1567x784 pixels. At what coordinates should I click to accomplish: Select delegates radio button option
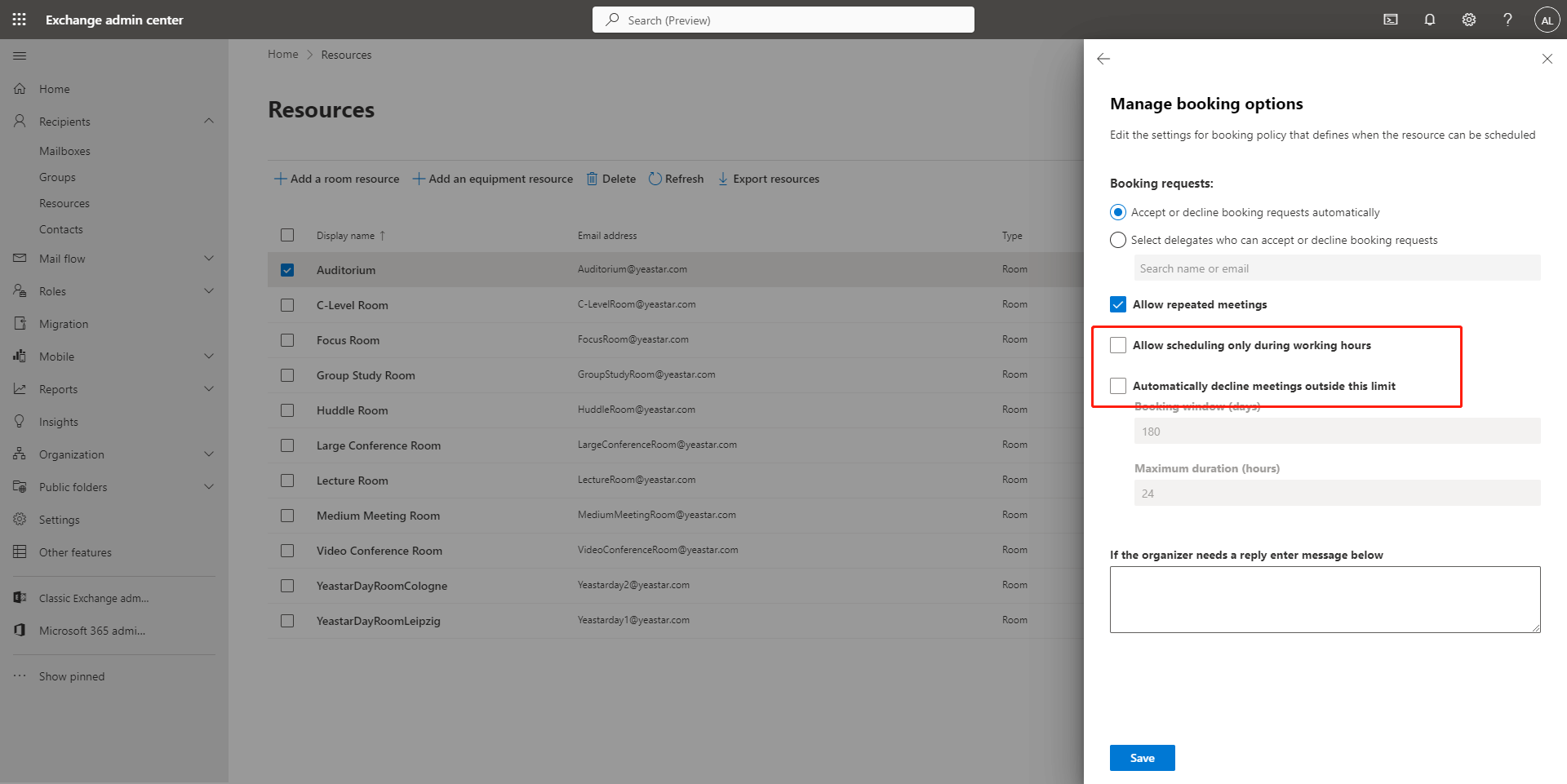click(1118, 240)
